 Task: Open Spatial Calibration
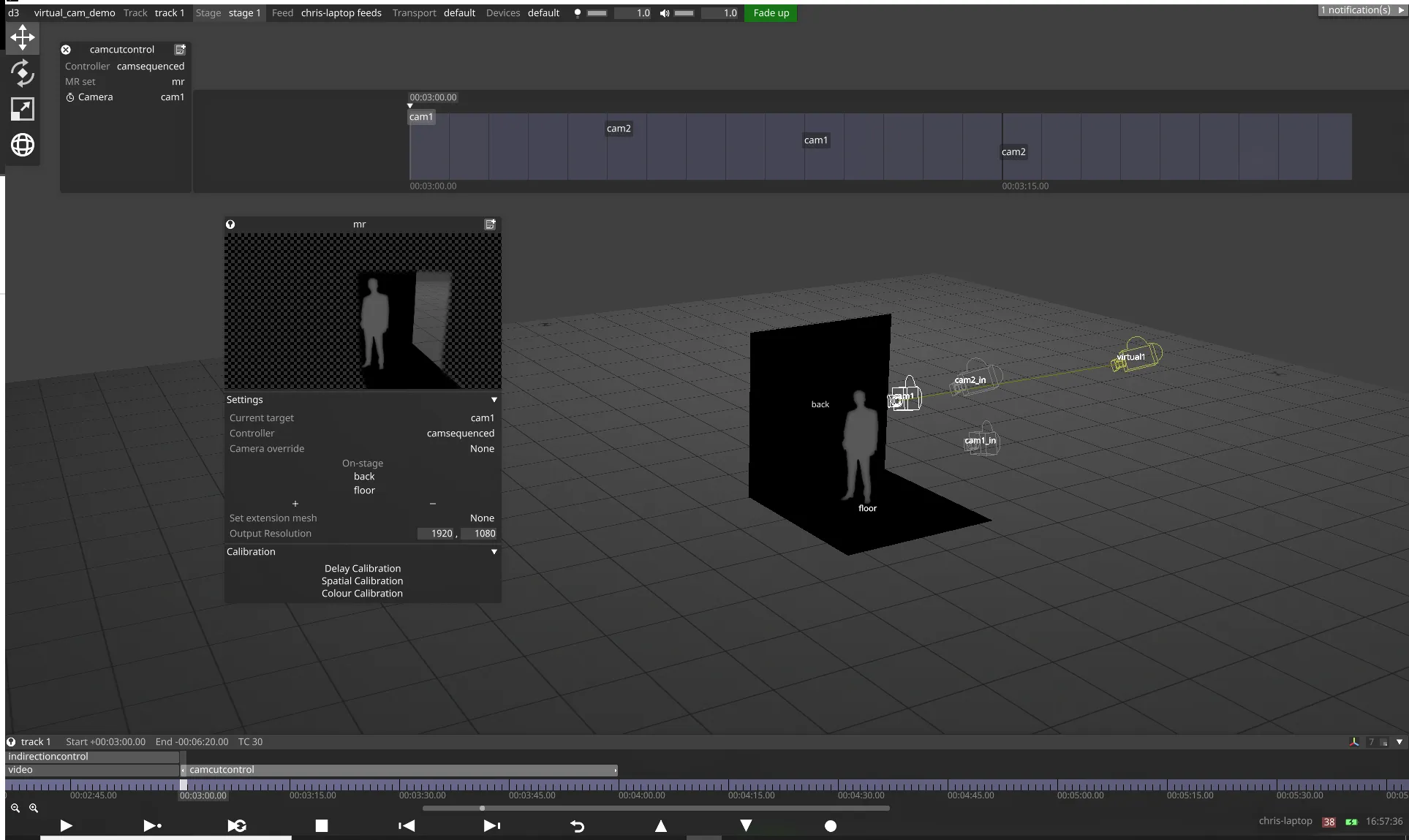362,581
